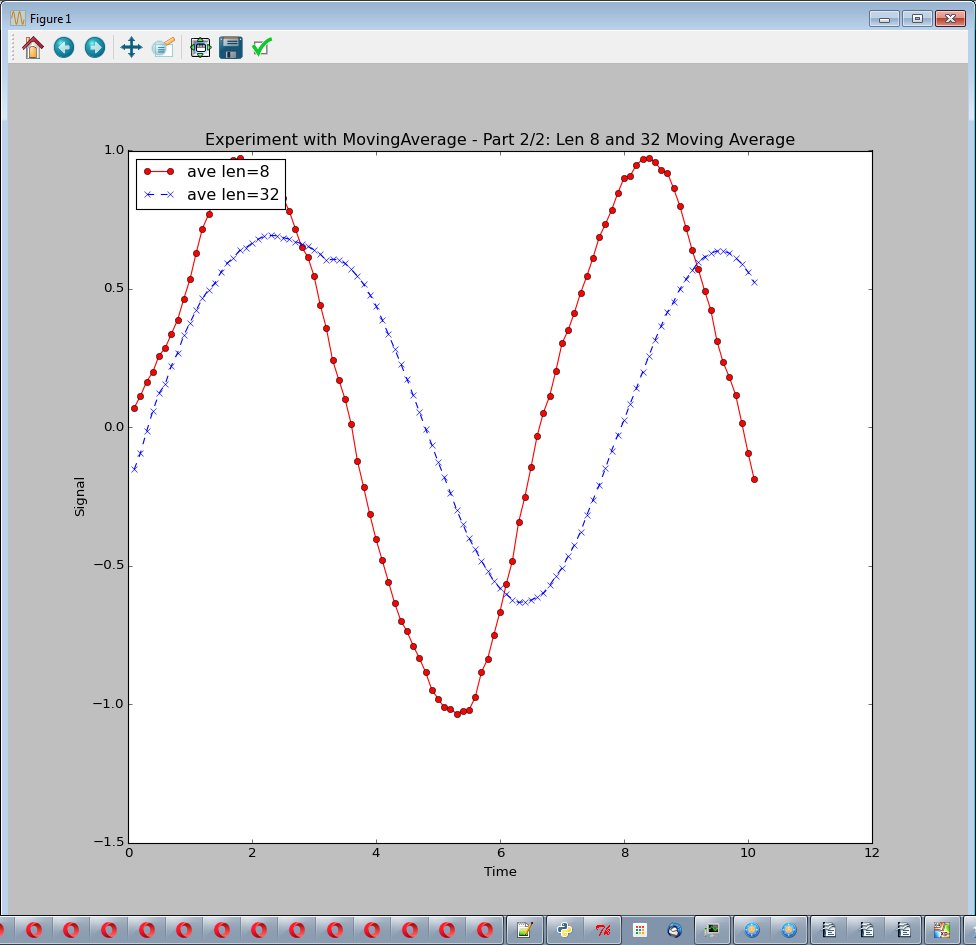Image resolution: width=976 pixels, height=945 pixels.
Task: Click the x-axis tick label 6
Action: pyautogui.click(x=500, y=853)
